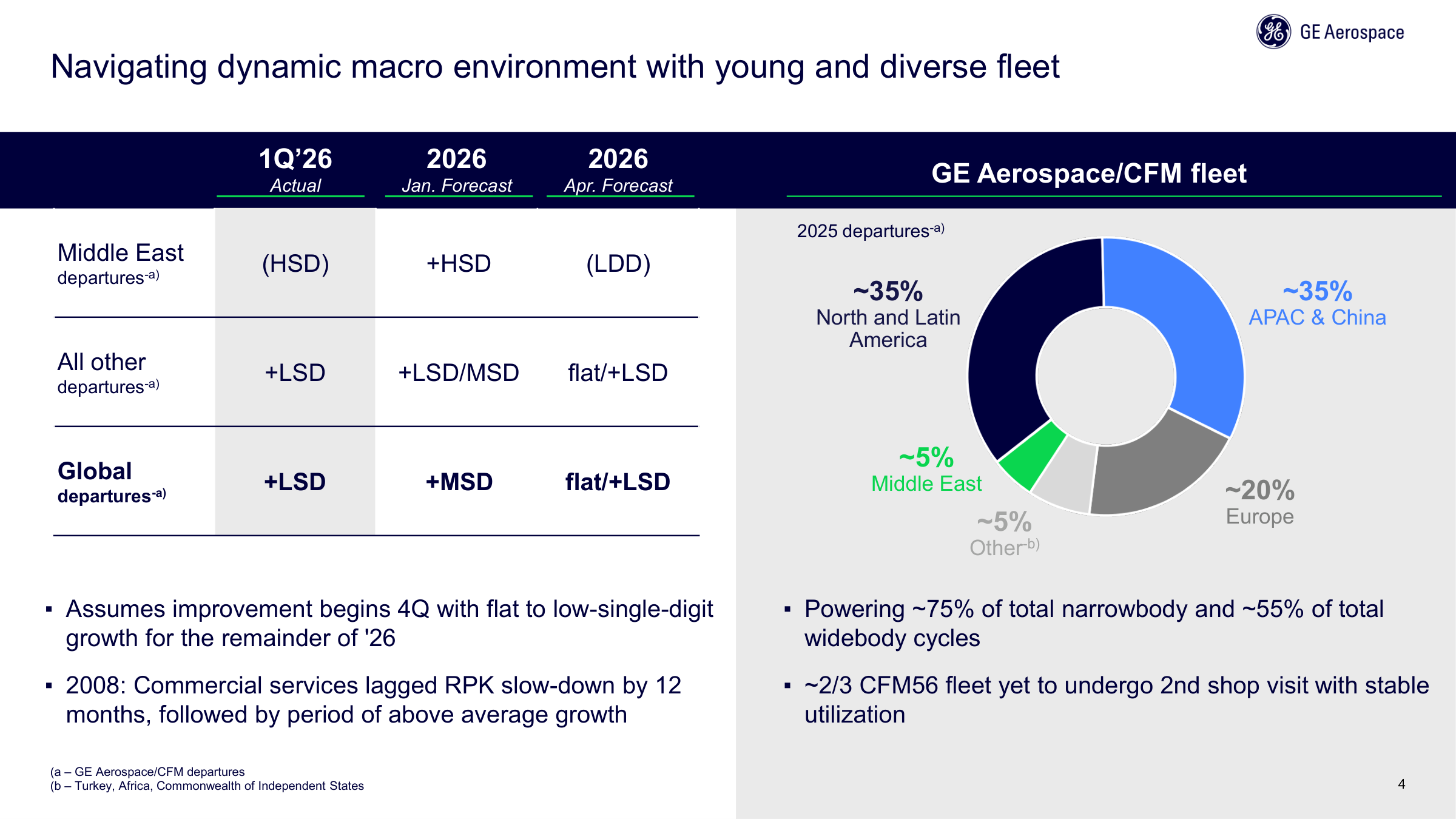The height and width of the screenshot is (819, 1456).
Task: Select the "GE Aerospace" brand text
Action: 1352,32
